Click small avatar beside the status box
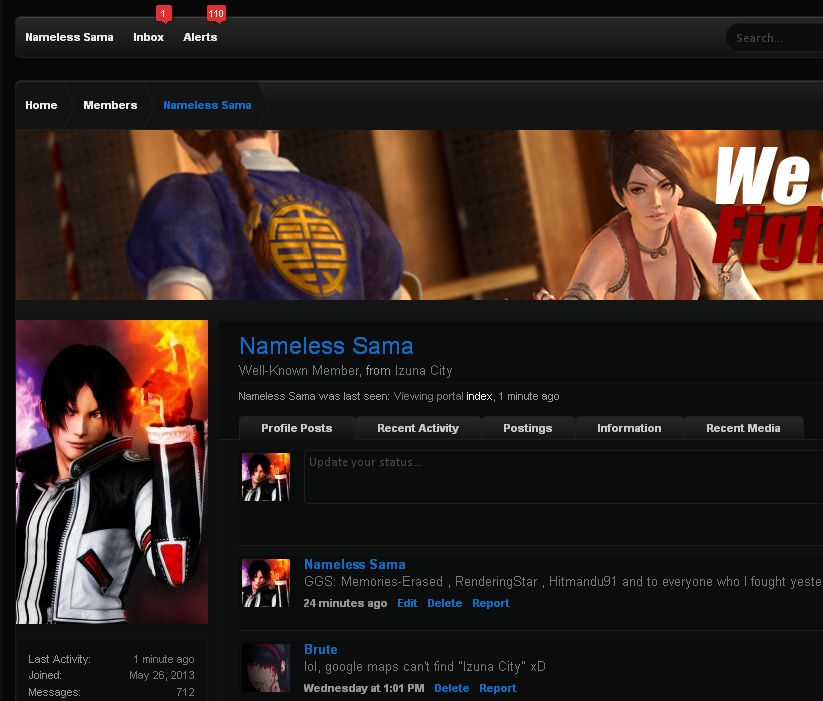This screenshot has height=701, width=823. [x=266, y=477]
